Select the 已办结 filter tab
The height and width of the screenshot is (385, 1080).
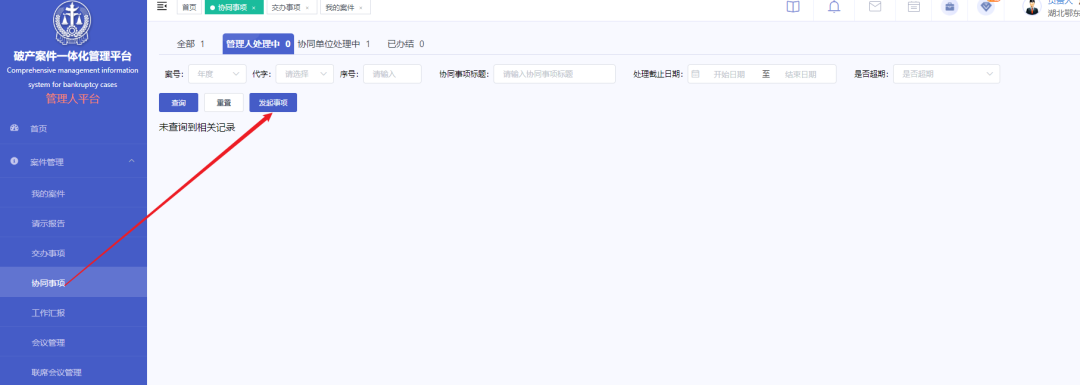pos(405,43)
